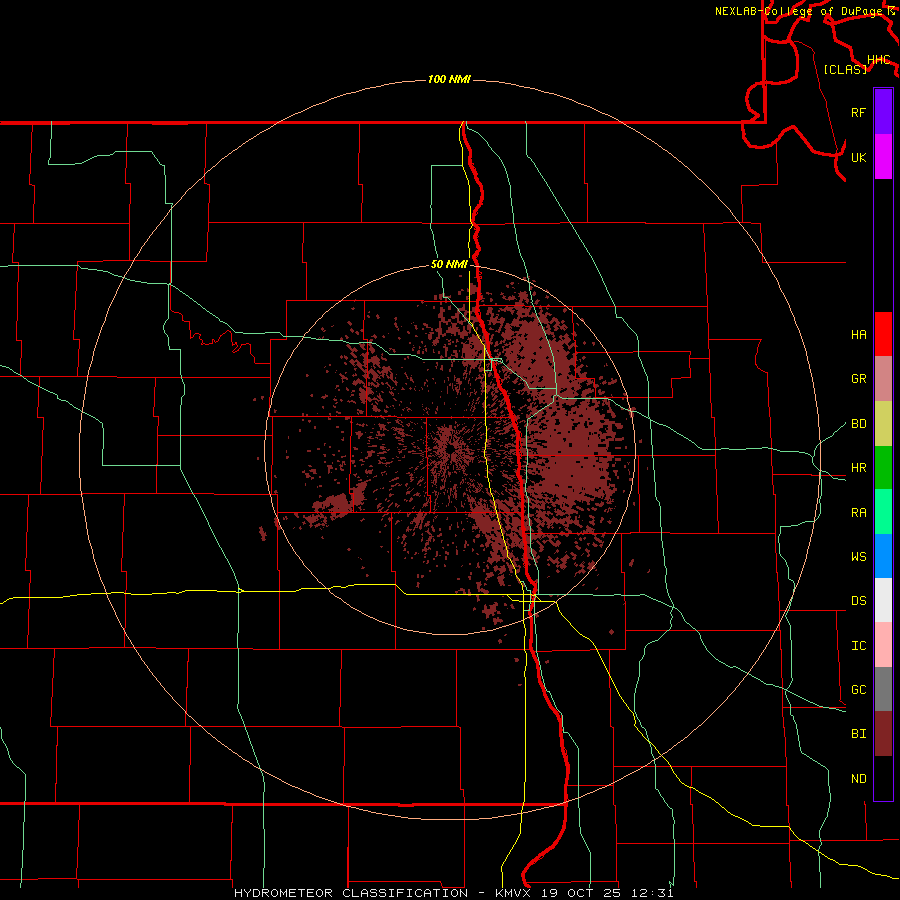Click the UK magenta legend swatch
This screenshot has width=900, height=900.
point(883,157)
